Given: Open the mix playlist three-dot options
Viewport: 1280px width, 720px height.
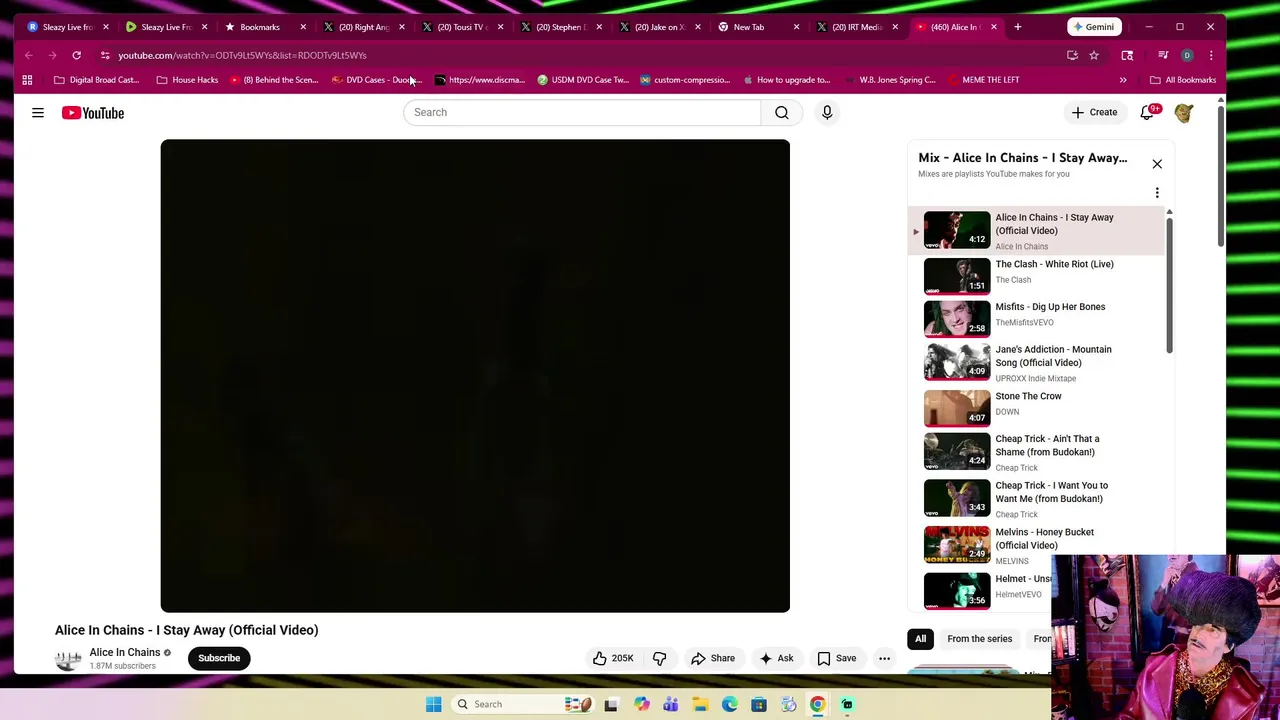Looking at the screenshot, I should point(1157,193).
